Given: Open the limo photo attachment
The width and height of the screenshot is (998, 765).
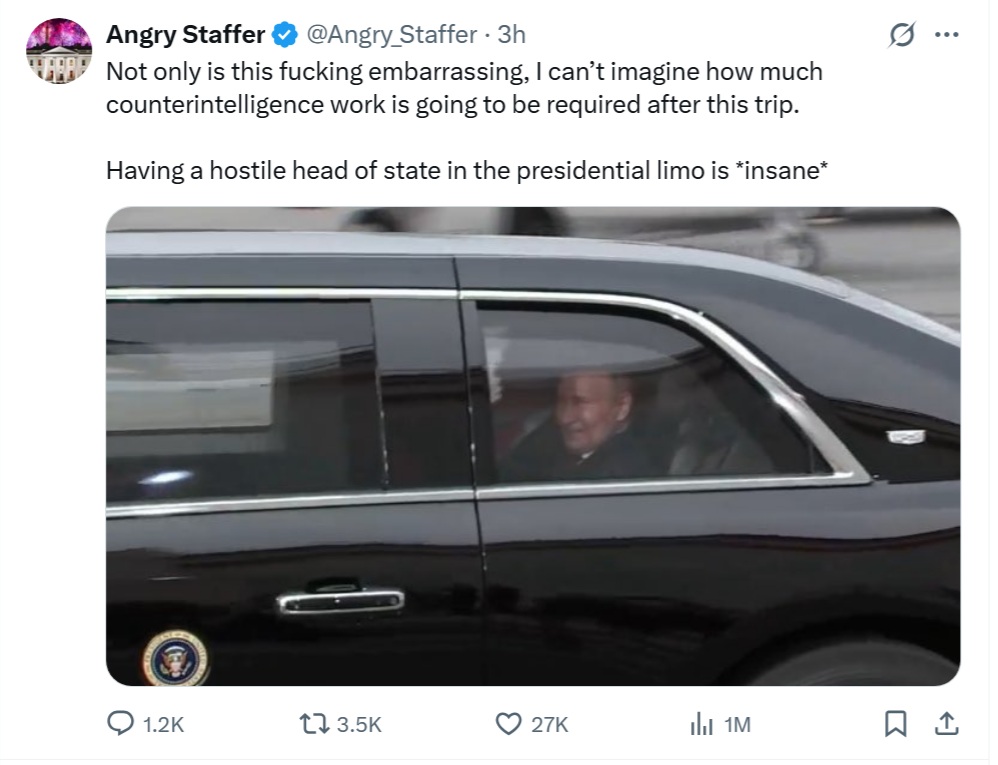Looking at the screenshot, I should pos(533,446).
